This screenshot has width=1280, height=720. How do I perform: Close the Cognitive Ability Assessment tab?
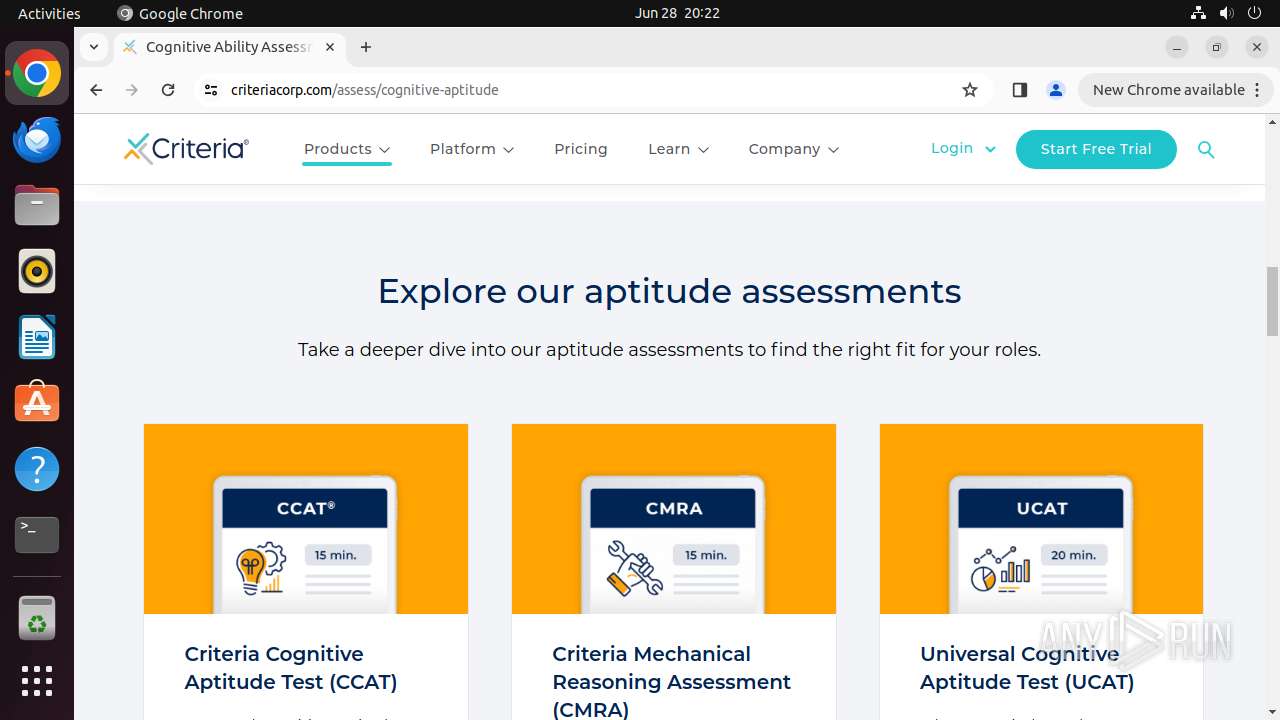coord(330,47)
